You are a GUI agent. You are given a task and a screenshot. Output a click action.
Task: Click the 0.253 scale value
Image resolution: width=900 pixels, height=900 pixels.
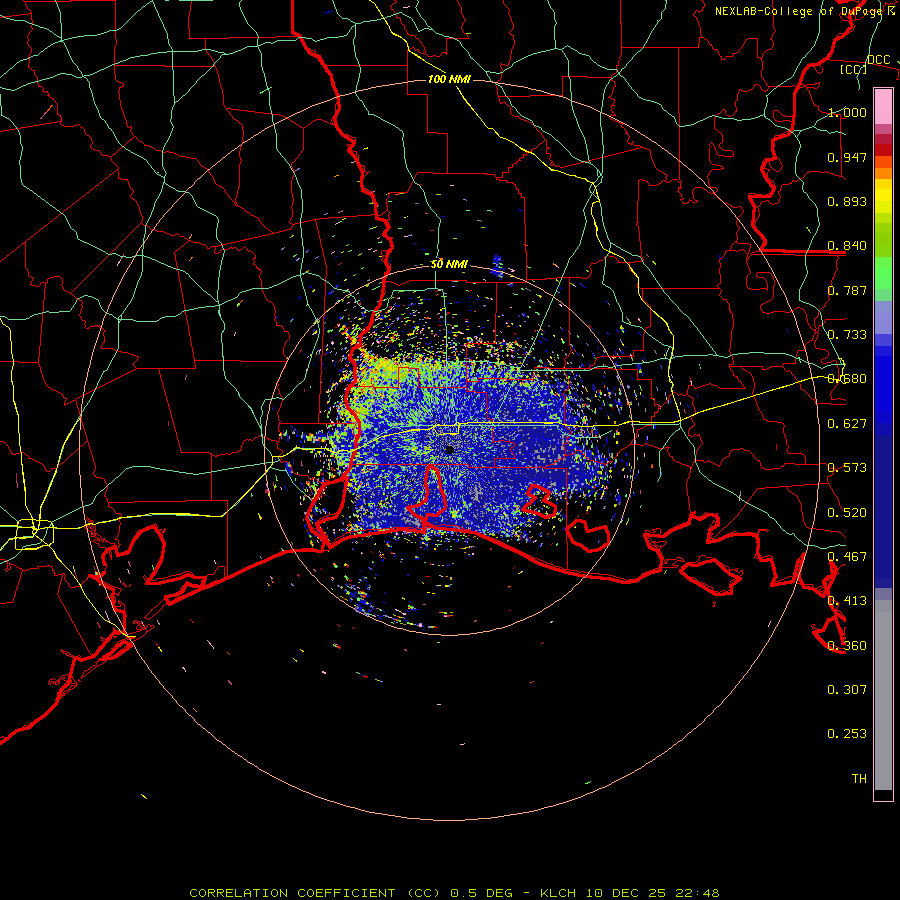coord(847,734)
